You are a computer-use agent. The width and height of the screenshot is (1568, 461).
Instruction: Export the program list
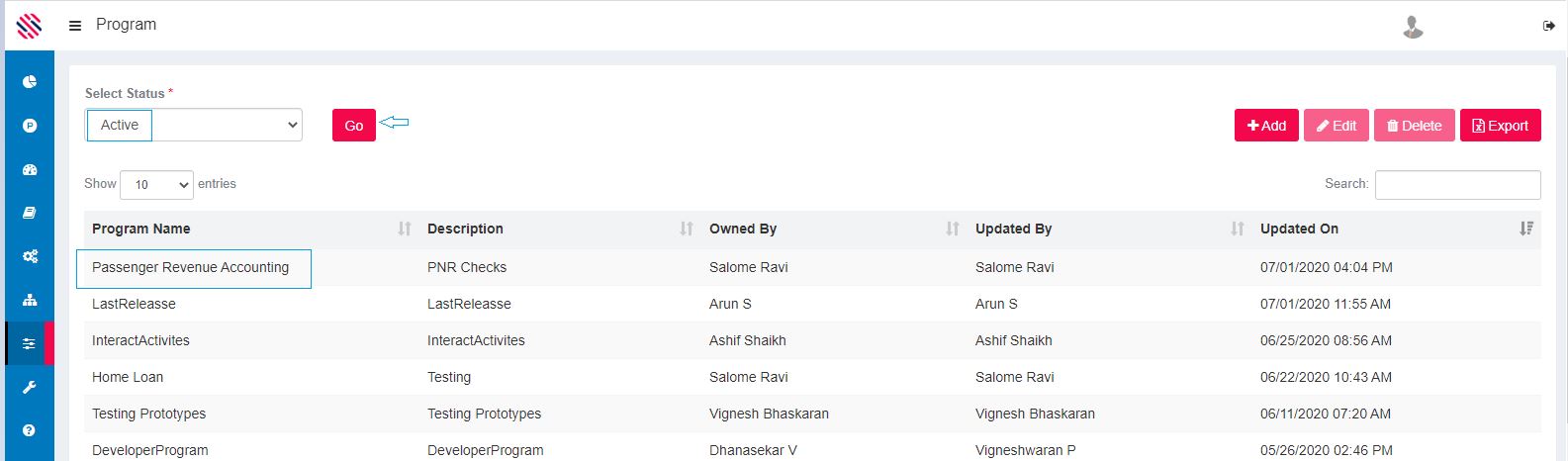click(x=1500, y=126)
